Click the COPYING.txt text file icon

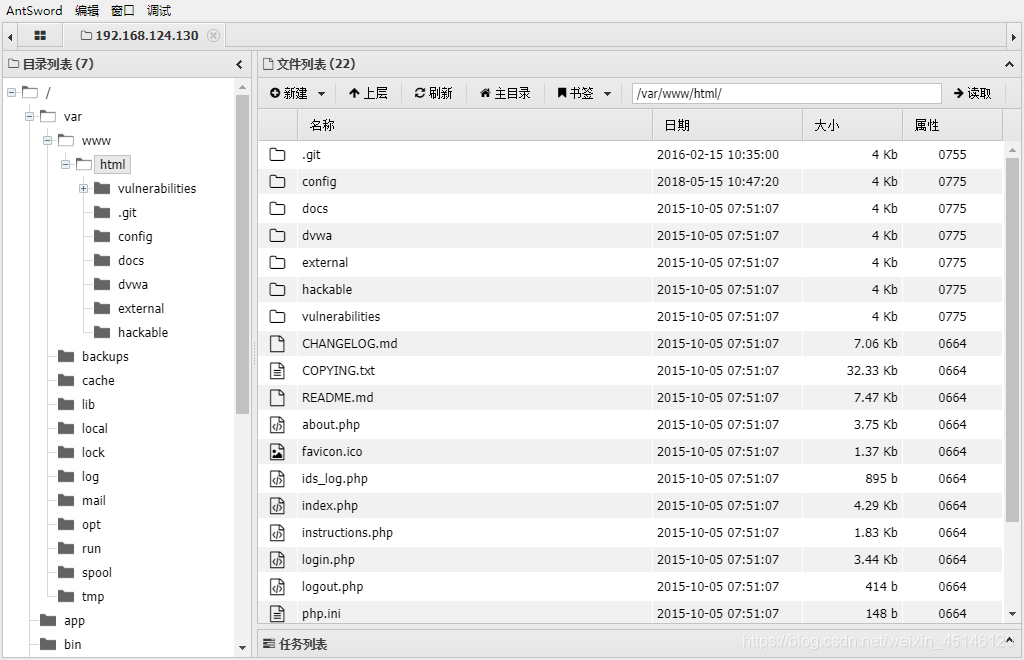pyautogui.click(x=278, y=370)
